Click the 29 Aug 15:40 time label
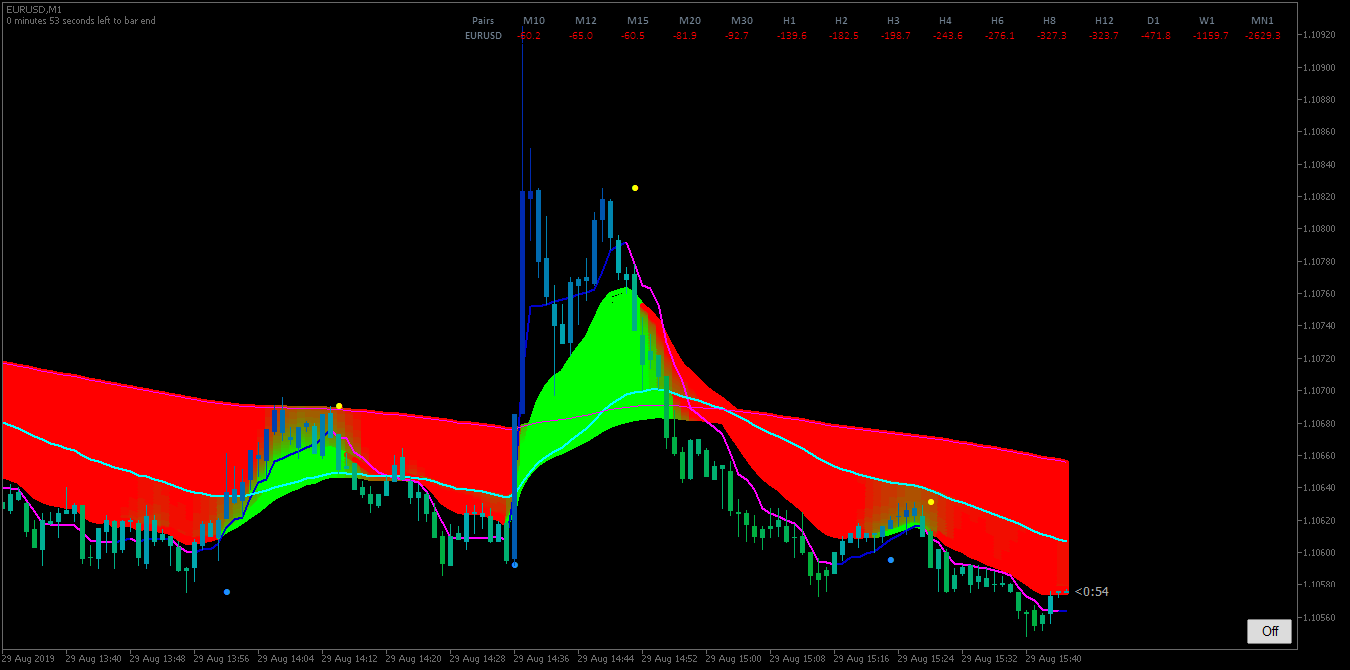The height and width of the screenshot is (670, 1350). click(x=1054, y=659)
